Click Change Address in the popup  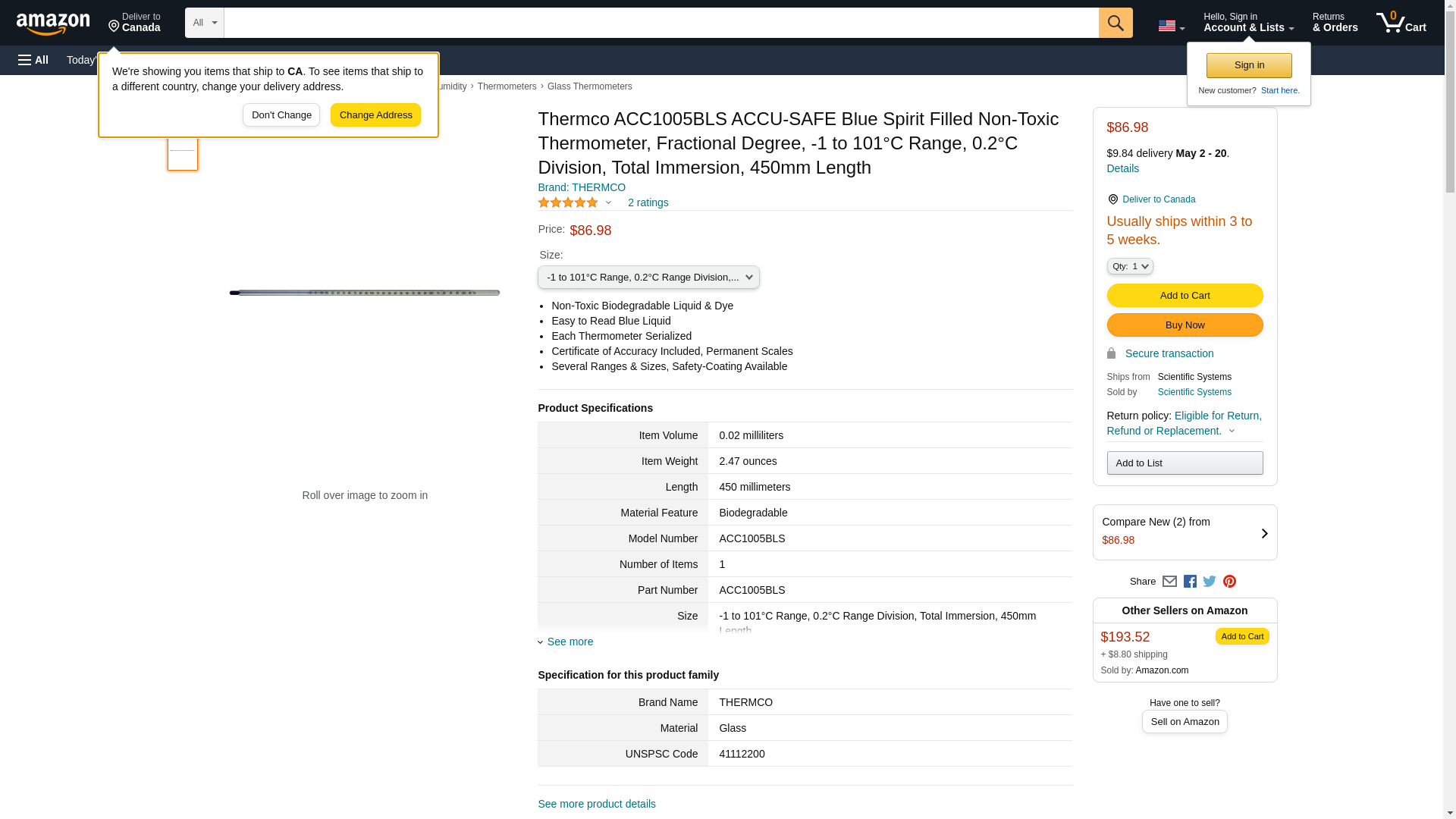pos(375,115)
